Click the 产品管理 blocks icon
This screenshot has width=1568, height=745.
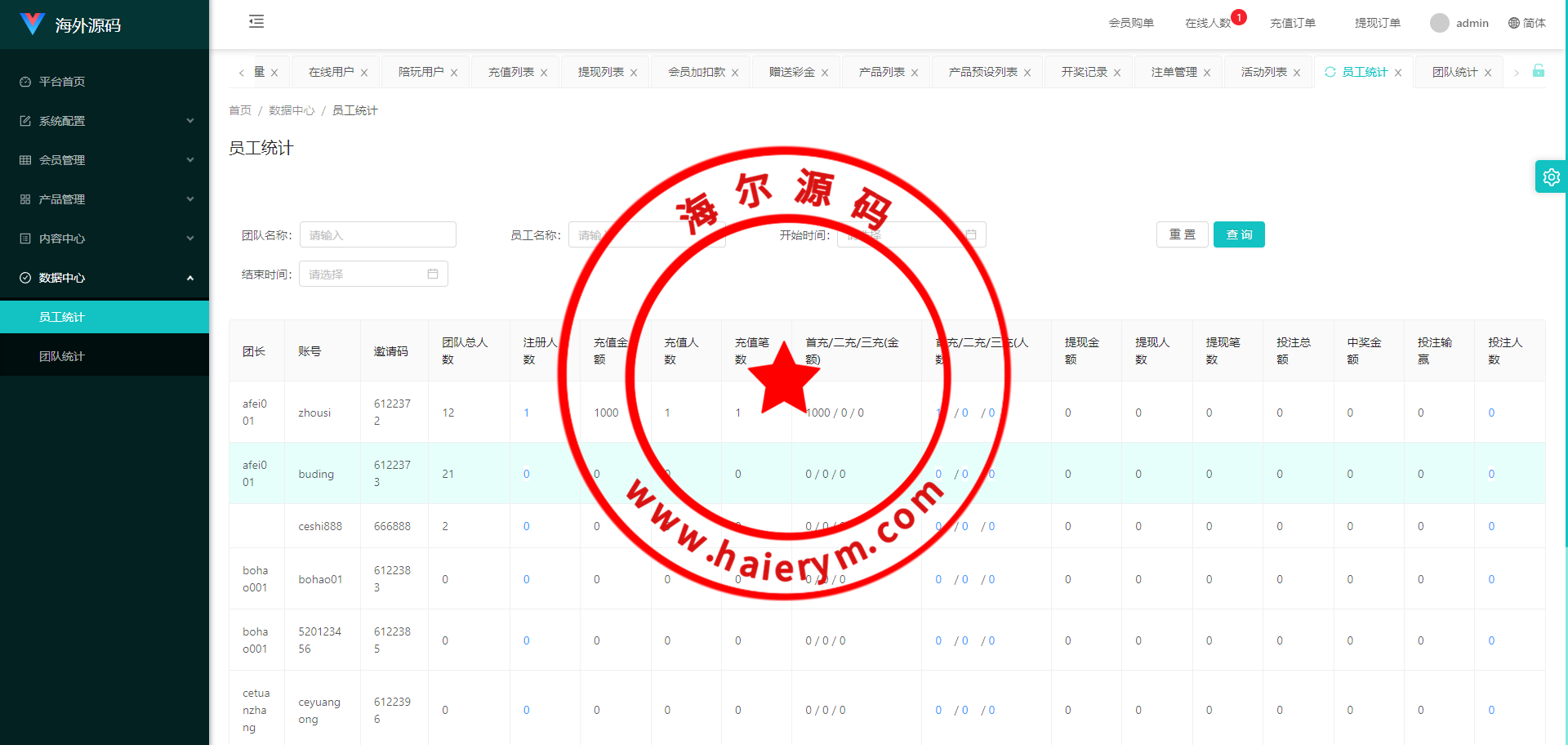pos(24,199)
